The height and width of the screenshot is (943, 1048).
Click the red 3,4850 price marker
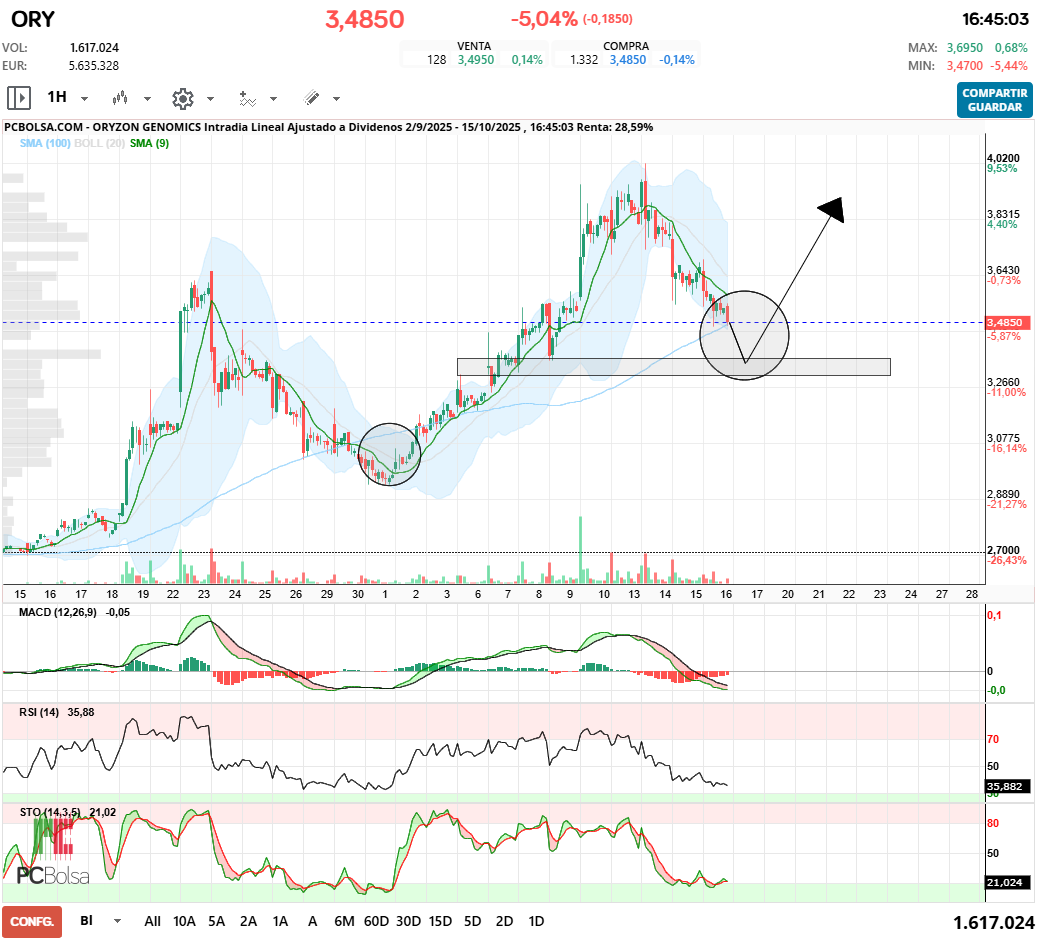(x=1004, y=323)
